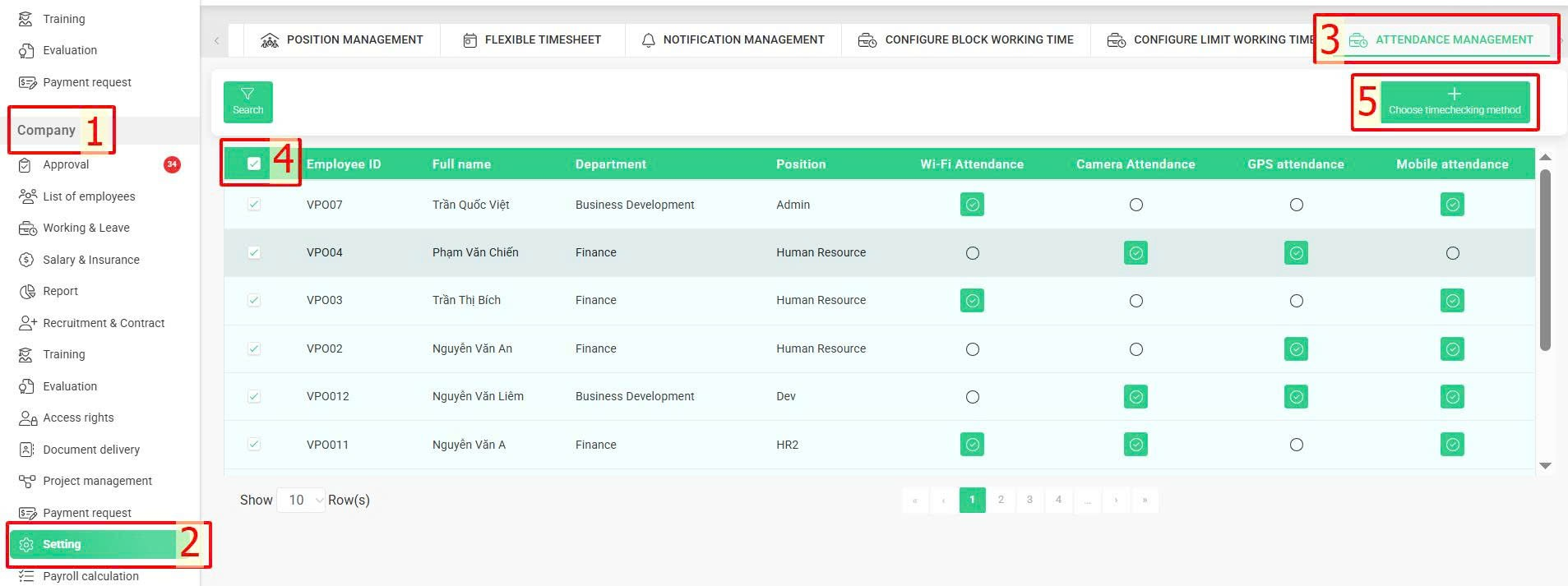Open the rows-per-page dropdown showing 10
Viewport: 1568px width, 586px height.
click(301, 500)
